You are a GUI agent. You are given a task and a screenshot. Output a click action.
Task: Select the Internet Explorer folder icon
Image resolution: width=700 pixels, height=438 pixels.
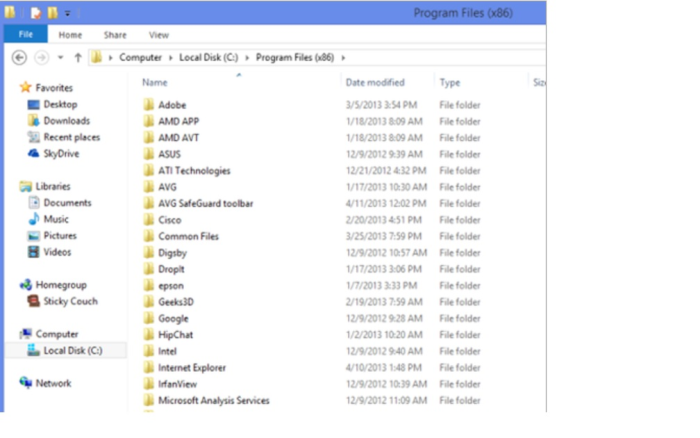point(149,368)
